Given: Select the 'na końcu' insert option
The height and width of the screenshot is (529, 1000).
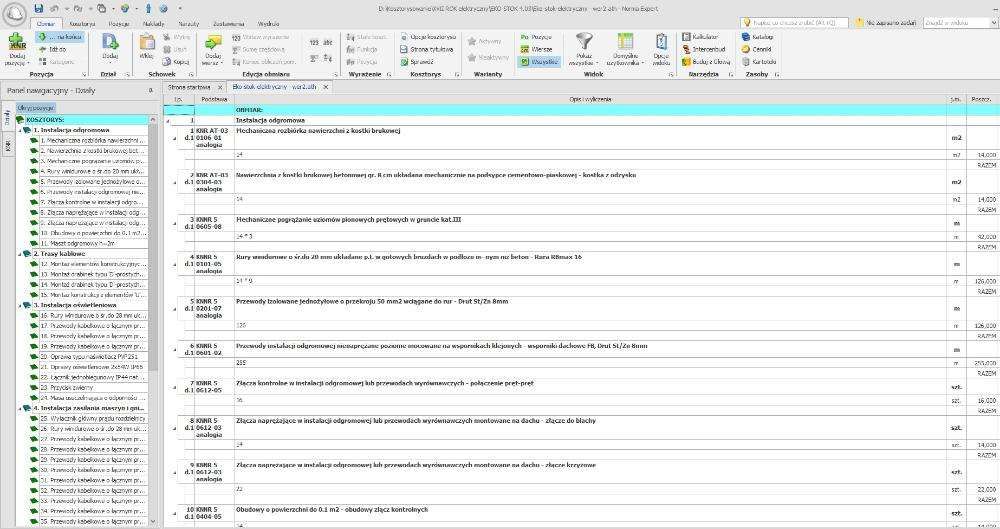Looking at the screenshot, I should coord(60,37).
